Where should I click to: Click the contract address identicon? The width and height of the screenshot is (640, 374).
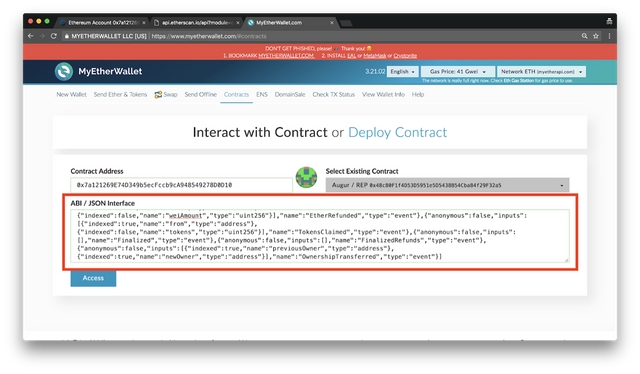306,177
